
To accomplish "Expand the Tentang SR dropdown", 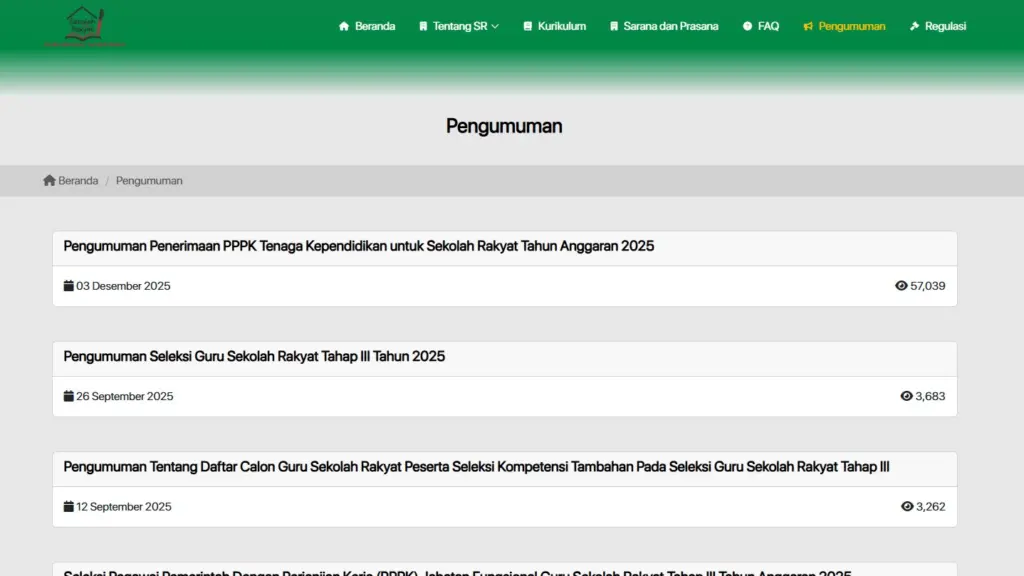I will pos(458,26).
